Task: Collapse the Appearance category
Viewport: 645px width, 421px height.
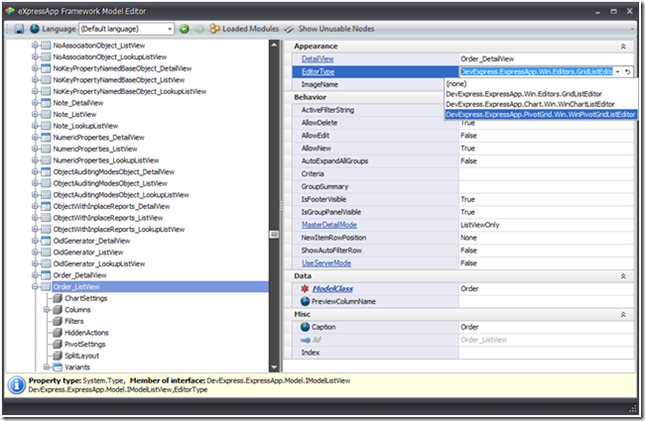Action: click(x=623, y=47)
